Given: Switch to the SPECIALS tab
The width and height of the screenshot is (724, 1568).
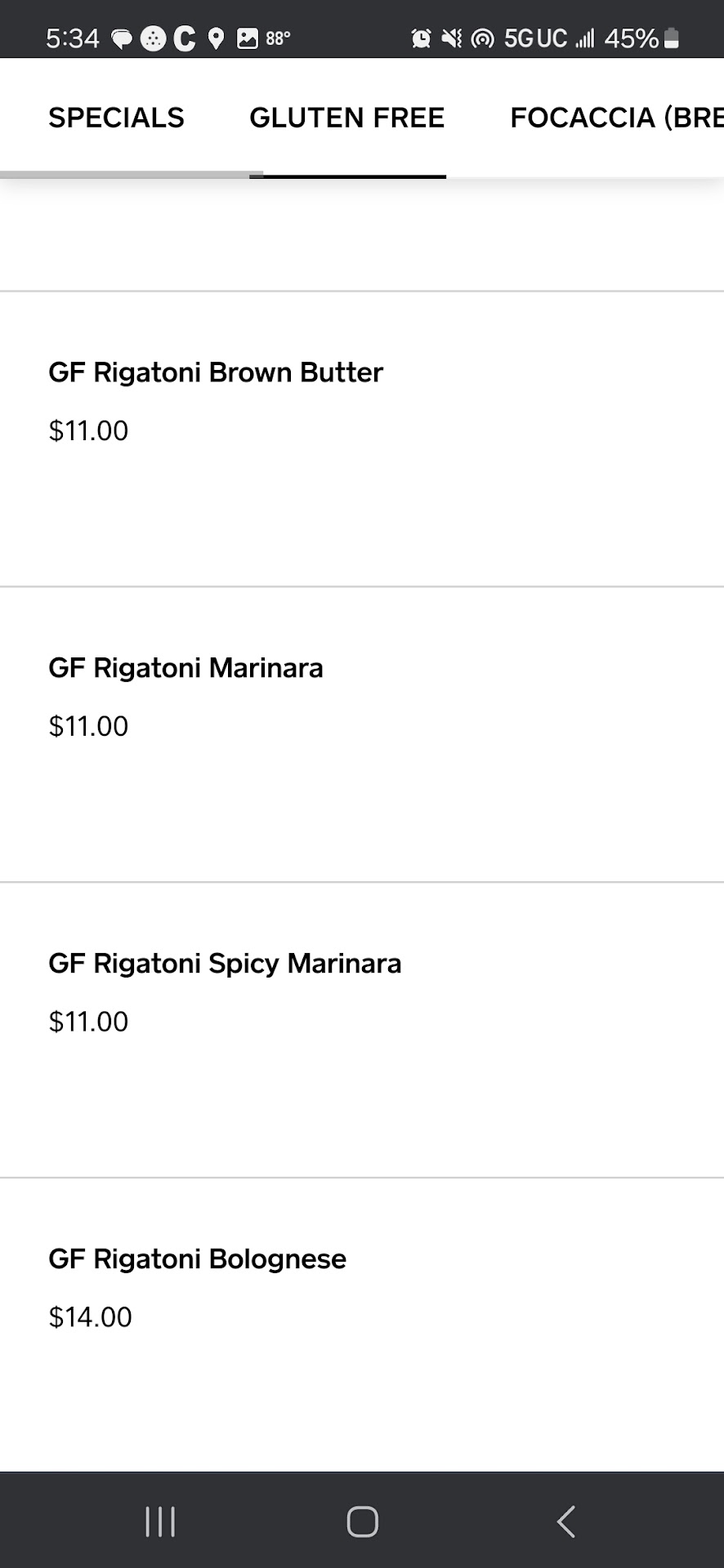Looking at the screenshot, I should tap(116, 118).
